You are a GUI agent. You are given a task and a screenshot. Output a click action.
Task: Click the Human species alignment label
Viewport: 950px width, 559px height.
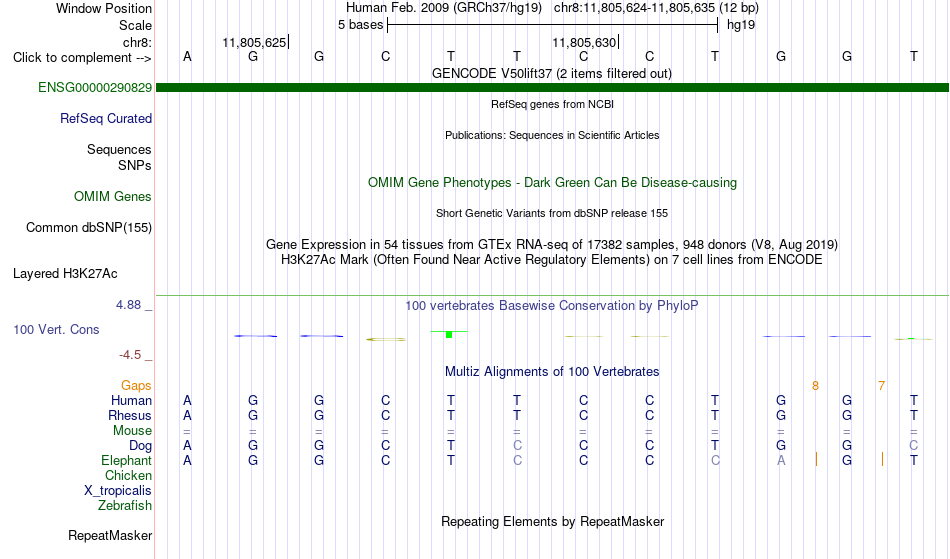tap(131, 400)
